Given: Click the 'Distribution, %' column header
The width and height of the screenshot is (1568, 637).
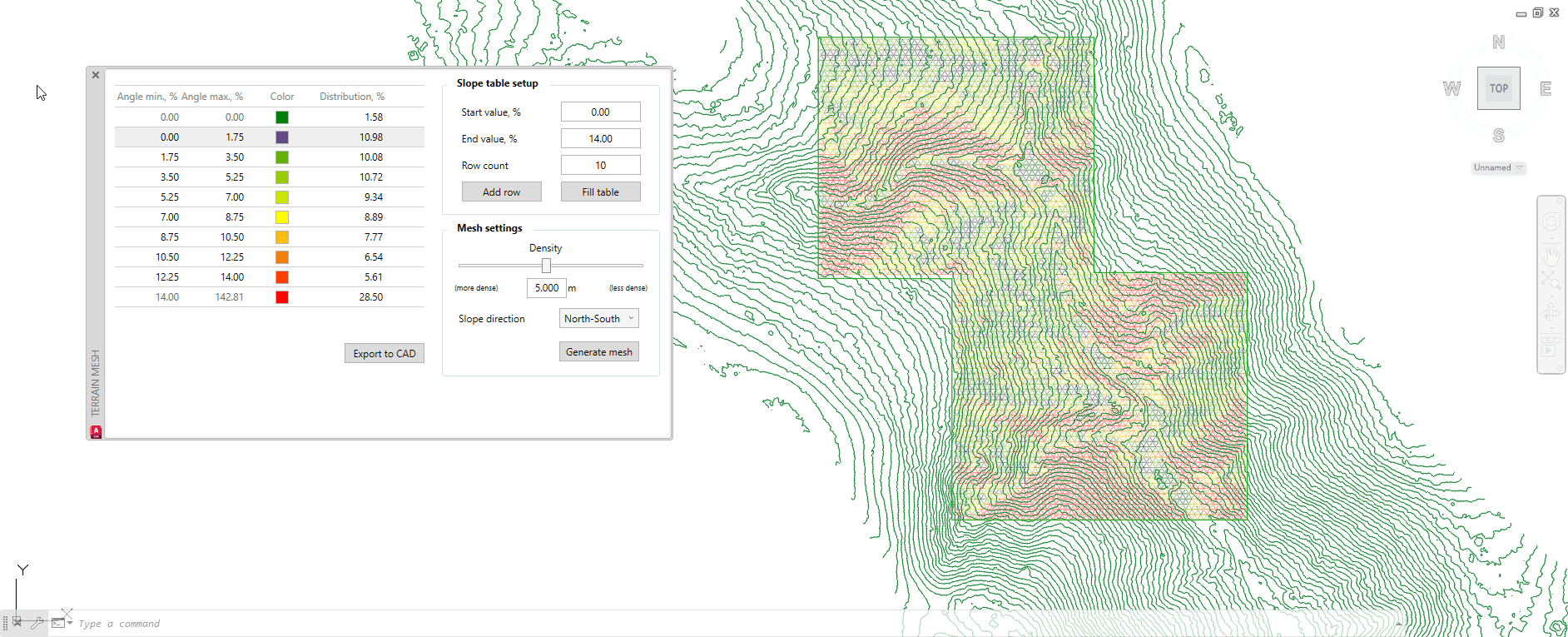Looking at the screenshot, I should (x=352, y=97).
